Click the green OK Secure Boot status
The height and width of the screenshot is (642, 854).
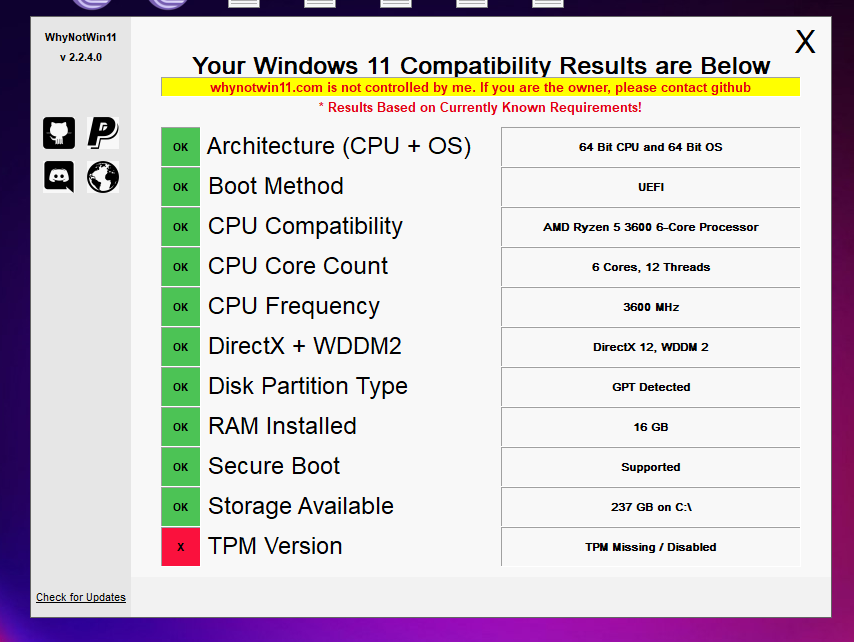coord(180,467)
